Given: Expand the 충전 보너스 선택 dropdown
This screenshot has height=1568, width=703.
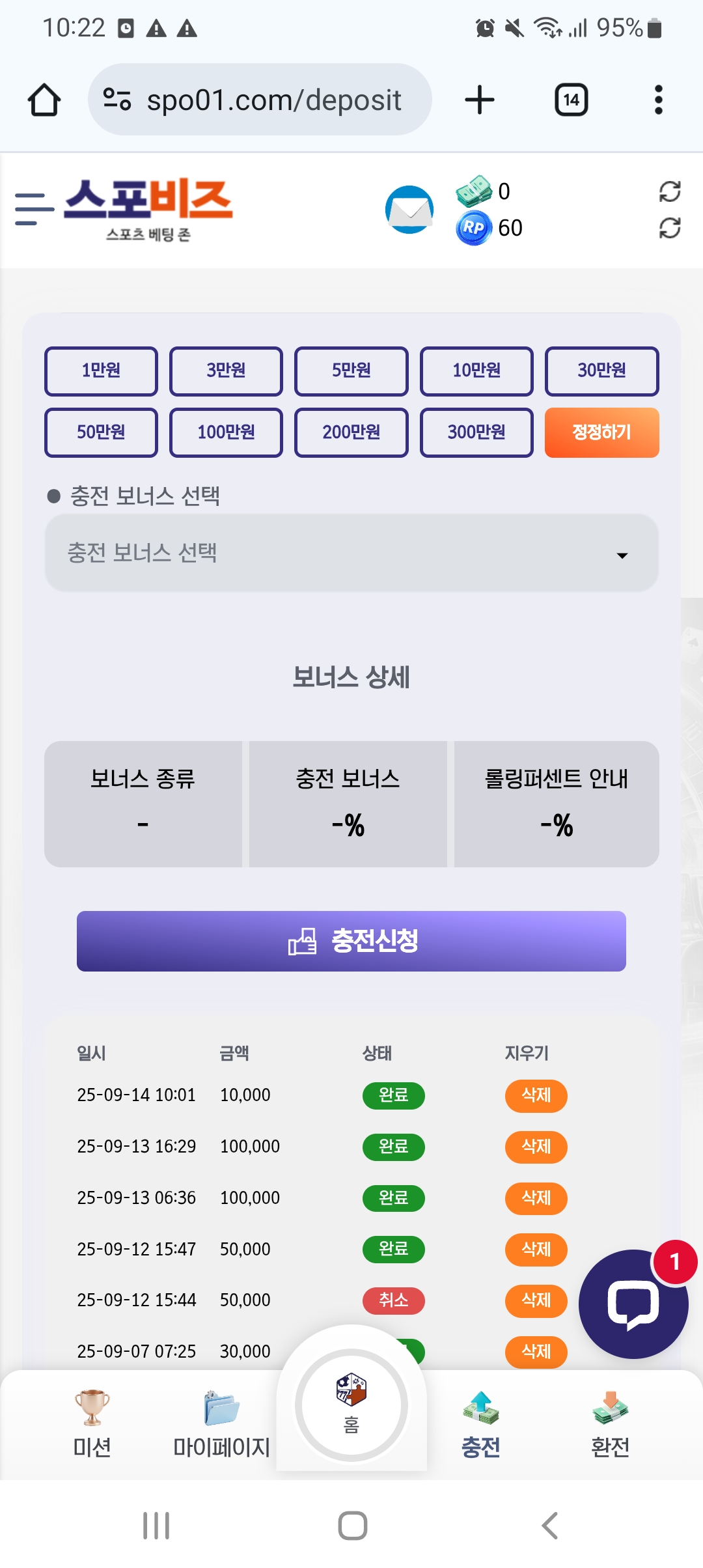Looking at the screenshot, I should coord(351,553).
